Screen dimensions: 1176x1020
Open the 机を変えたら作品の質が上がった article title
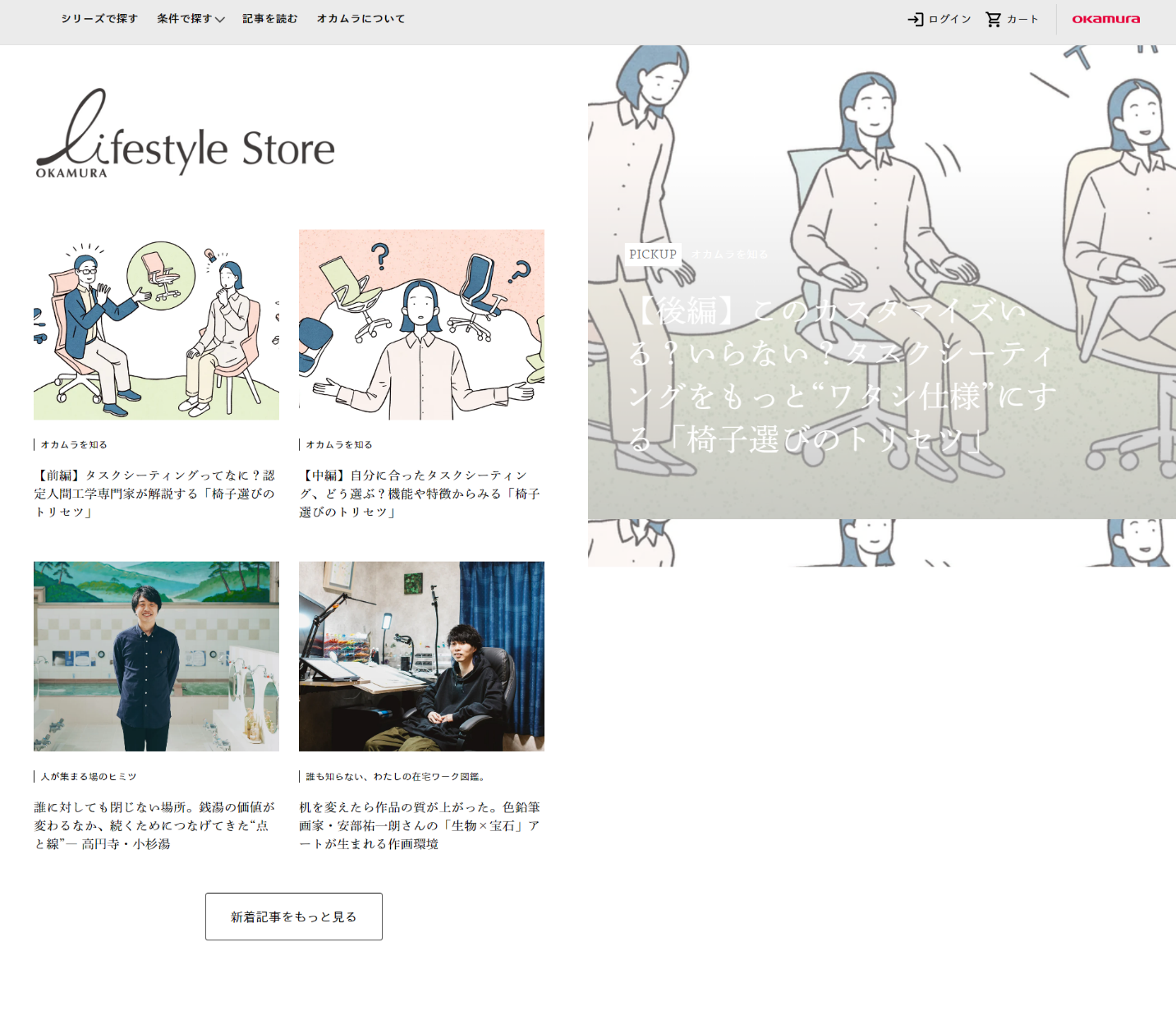pos(420,825)
